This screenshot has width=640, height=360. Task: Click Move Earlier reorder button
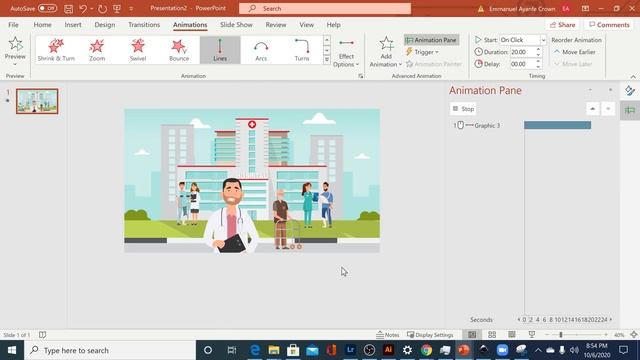(x=575, y=52)
